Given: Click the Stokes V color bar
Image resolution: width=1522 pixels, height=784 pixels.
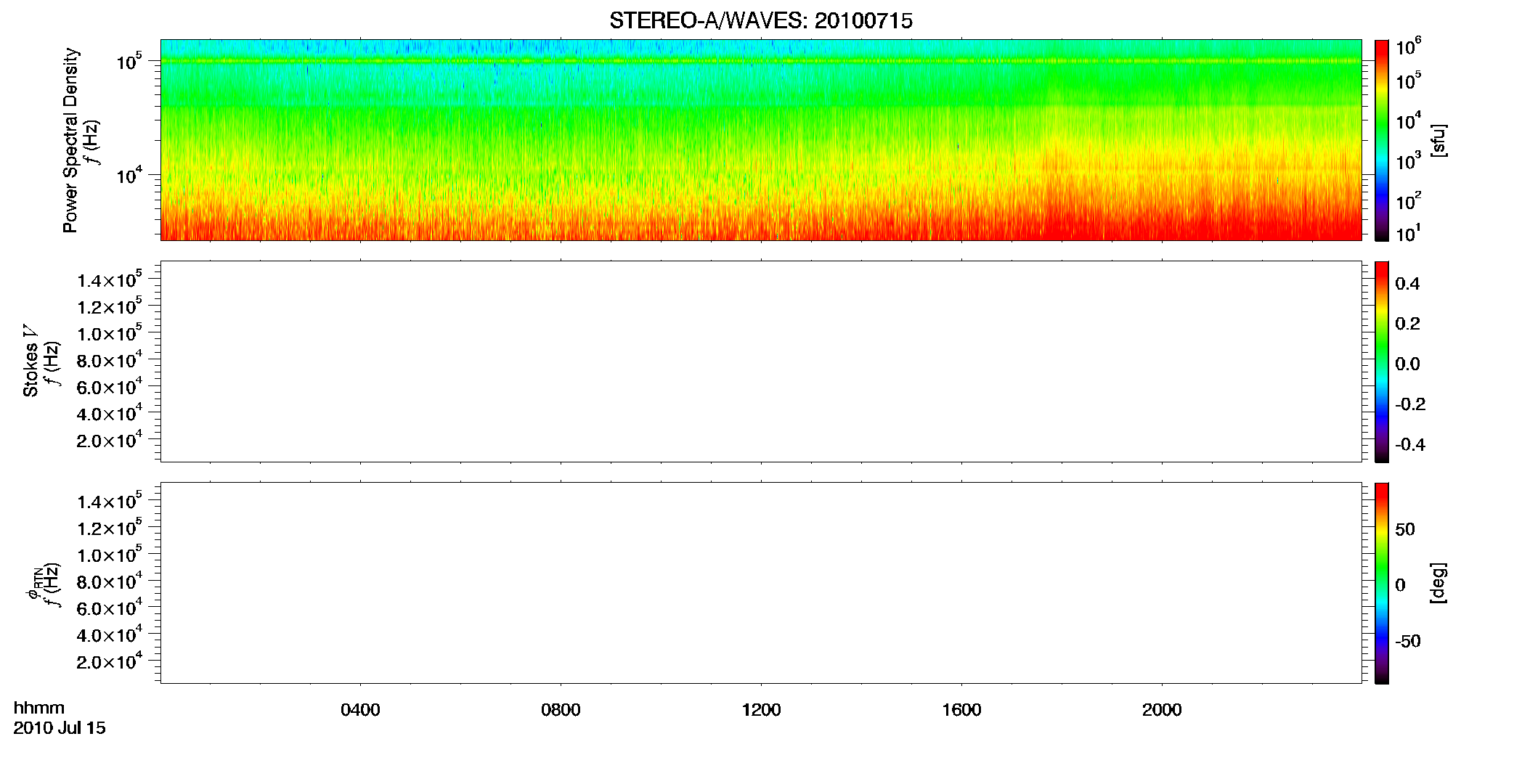Looking at the screenshot, I should [x=1382, y=362].
